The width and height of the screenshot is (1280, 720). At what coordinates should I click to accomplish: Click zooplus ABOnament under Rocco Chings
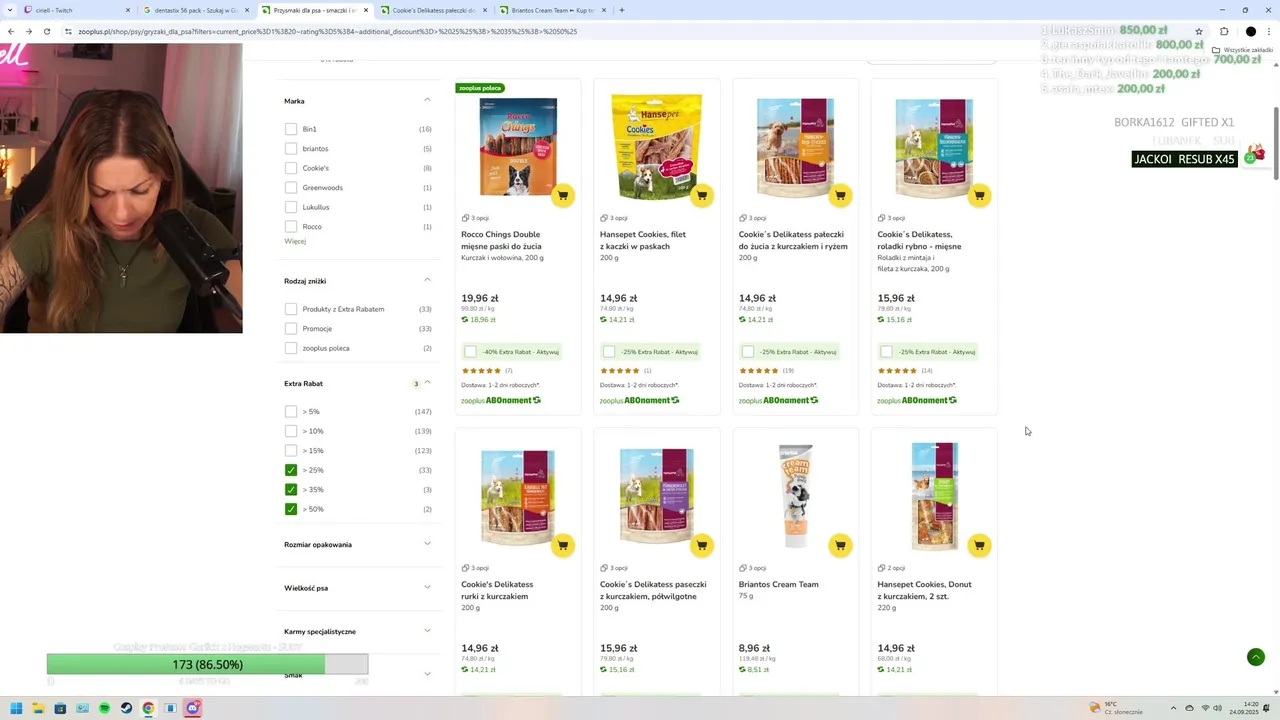point(501,400)
